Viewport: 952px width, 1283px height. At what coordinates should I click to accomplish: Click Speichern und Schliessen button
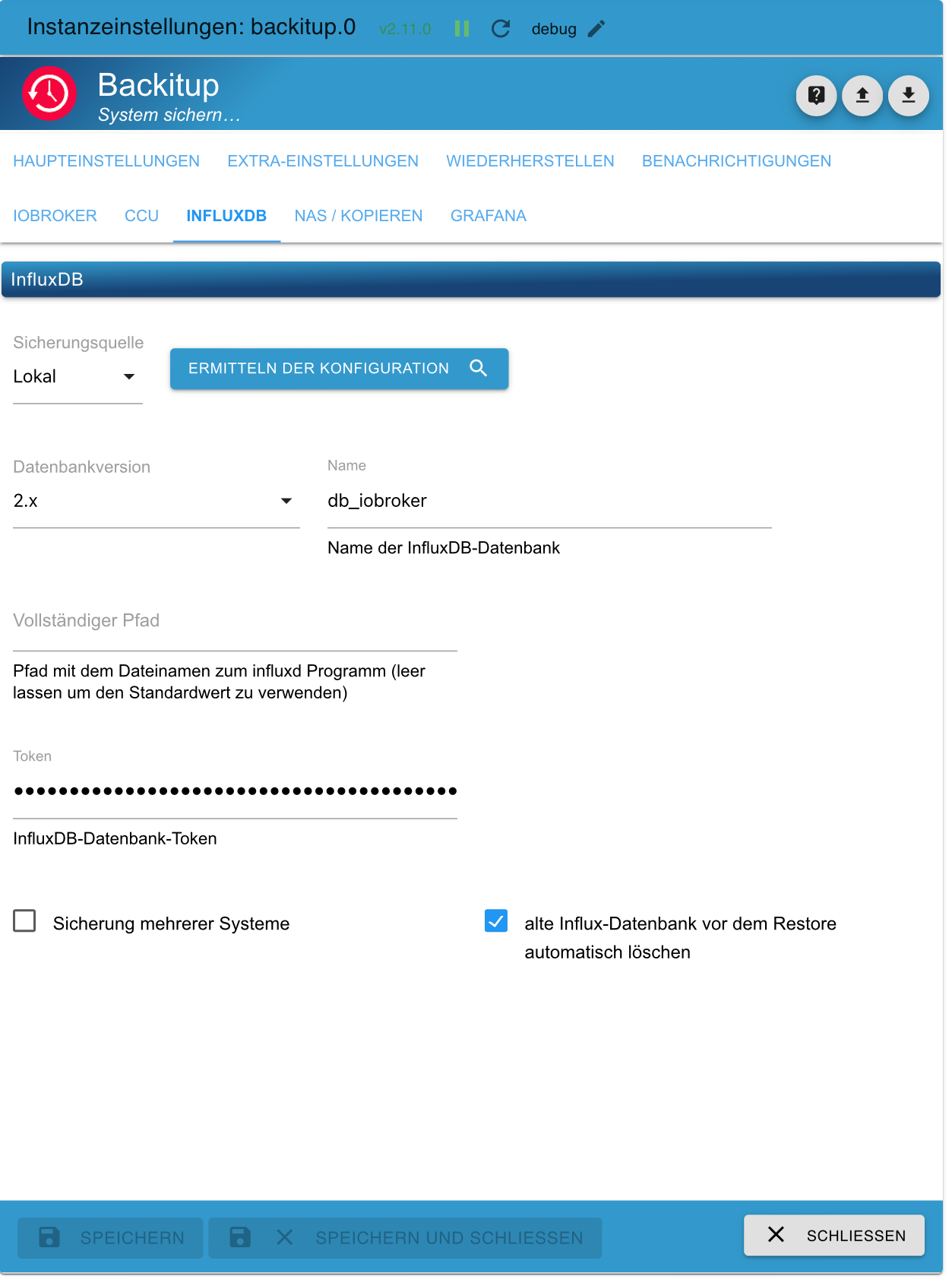click(405, 1238)
